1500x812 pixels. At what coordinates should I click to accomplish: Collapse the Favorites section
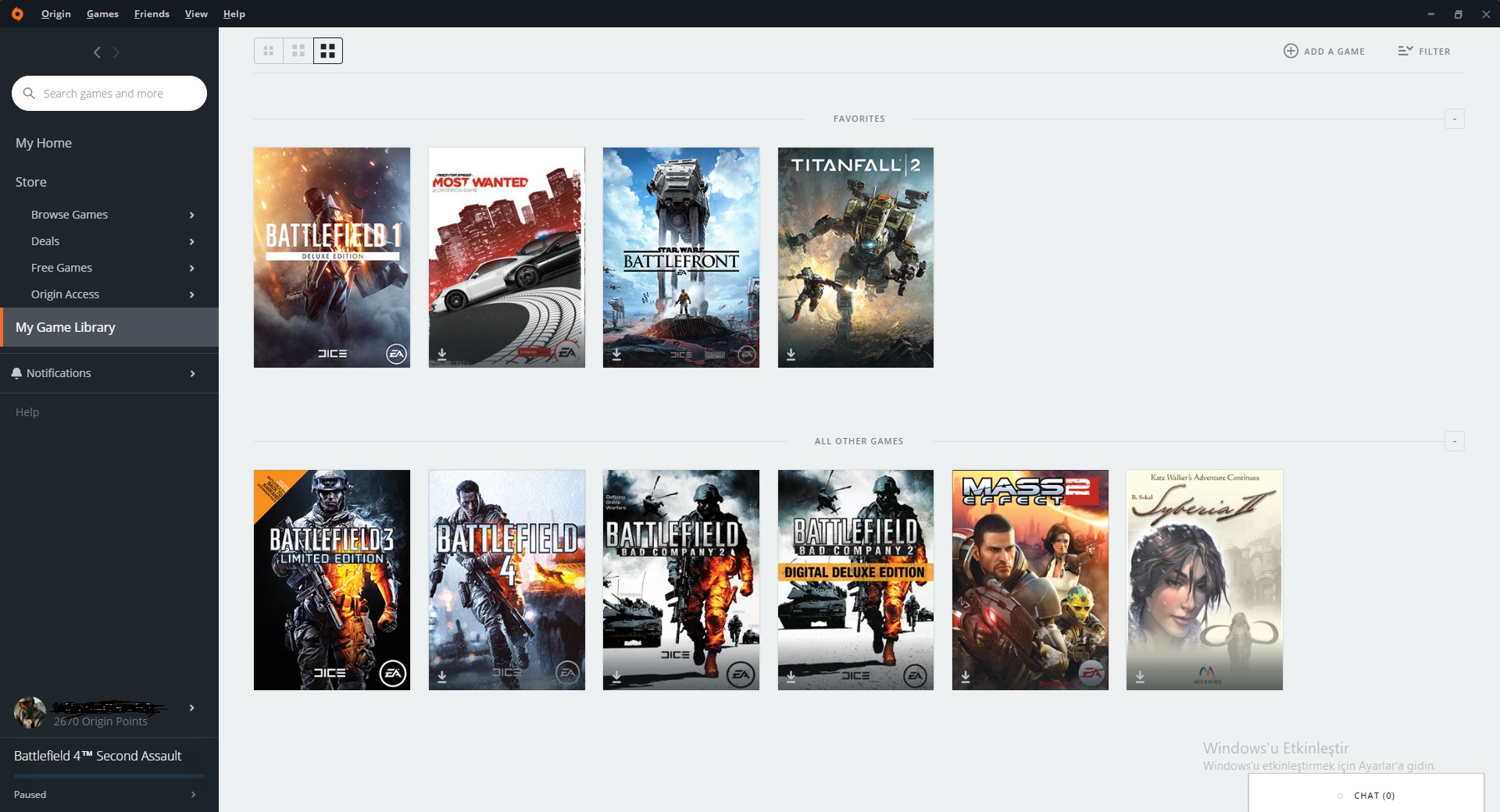click(1454, 119)
